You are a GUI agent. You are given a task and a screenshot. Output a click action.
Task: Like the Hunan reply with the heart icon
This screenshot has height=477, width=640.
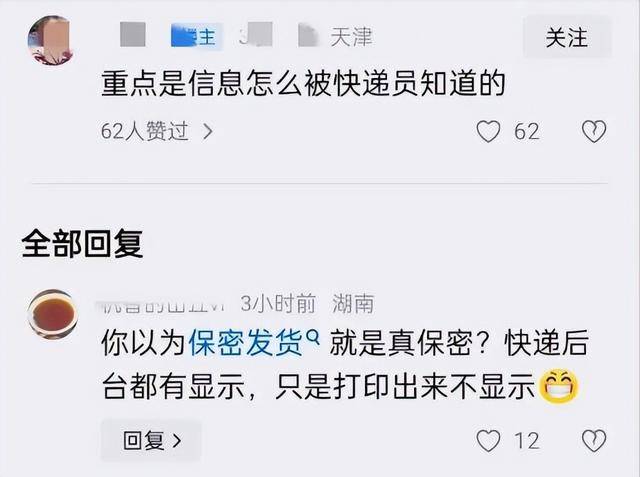488,441
